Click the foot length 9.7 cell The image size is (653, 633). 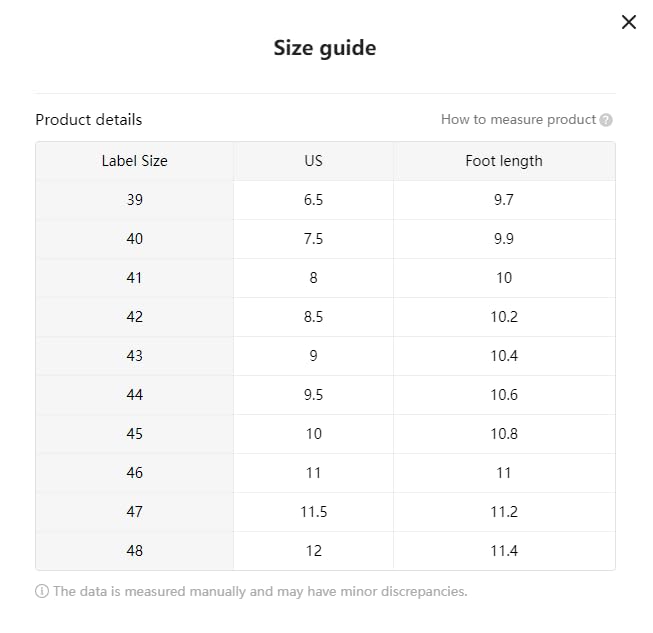click(x=504, y=199)
